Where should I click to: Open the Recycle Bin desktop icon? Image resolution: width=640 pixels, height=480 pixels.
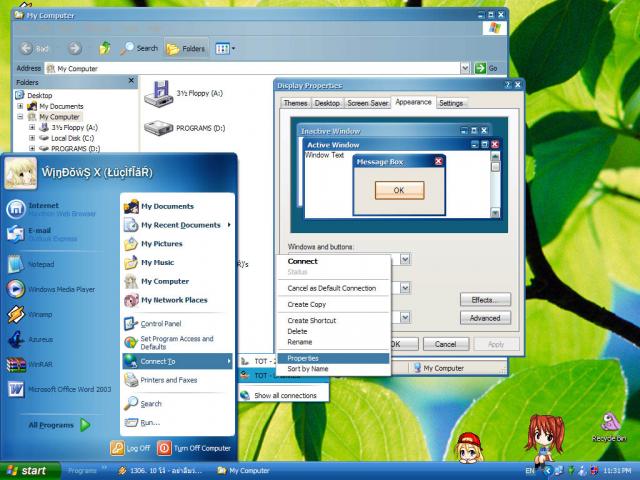[609, 427]
